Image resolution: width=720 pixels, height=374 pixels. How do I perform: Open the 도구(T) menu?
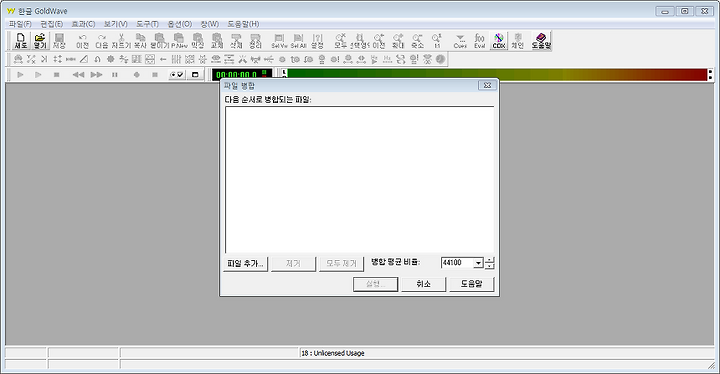147,24
